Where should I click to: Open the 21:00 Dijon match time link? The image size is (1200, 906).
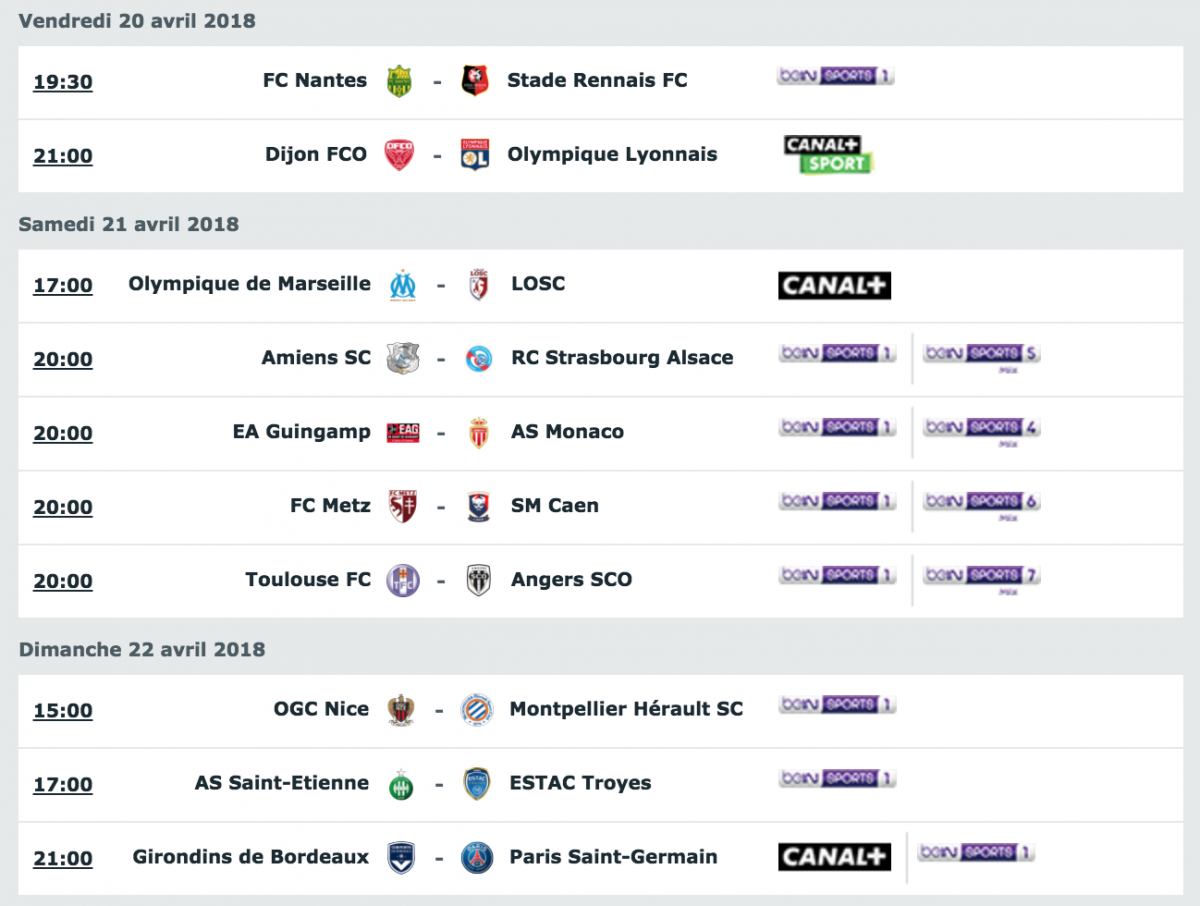point(63,156)
